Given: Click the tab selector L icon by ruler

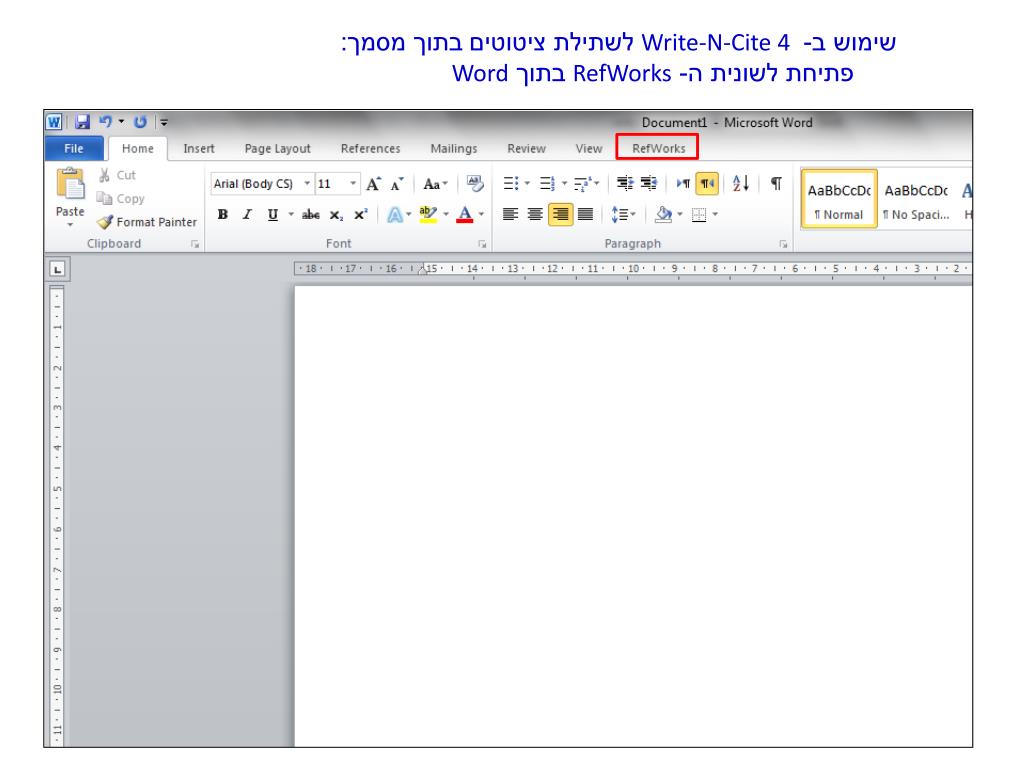Looking at the screenshot, I should [57, 269].
